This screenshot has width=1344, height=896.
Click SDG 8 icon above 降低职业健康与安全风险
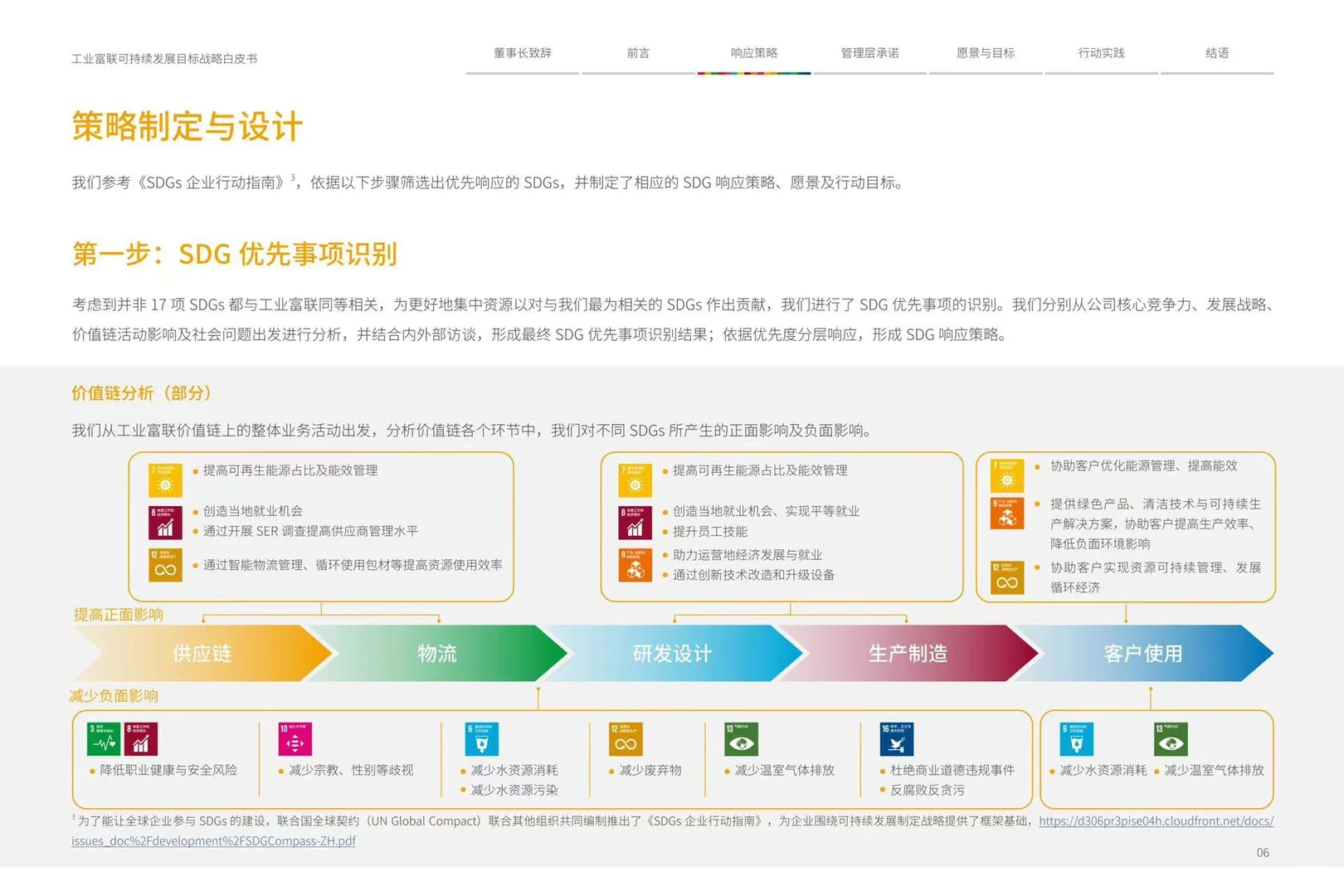point(141,739)
